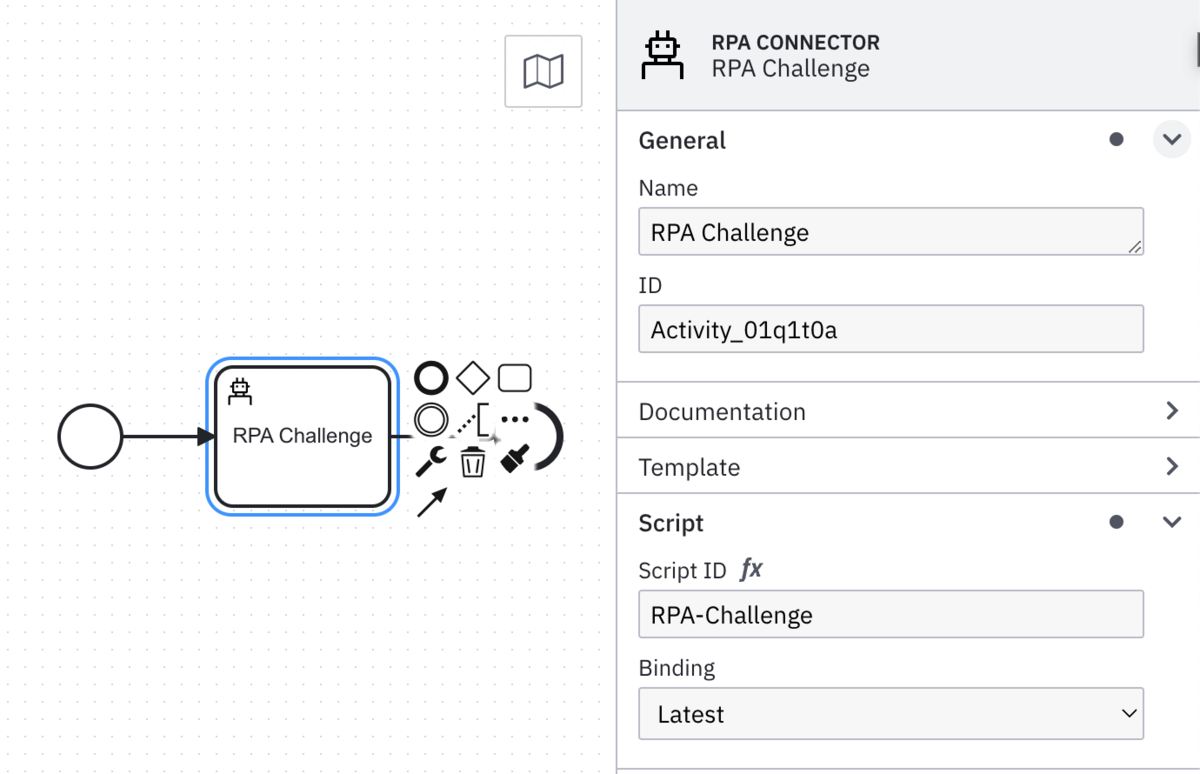The height and width of the screenshot is (774, 1200).
Task: Collapse the Script section chevron
Action: pos(1172,522)
